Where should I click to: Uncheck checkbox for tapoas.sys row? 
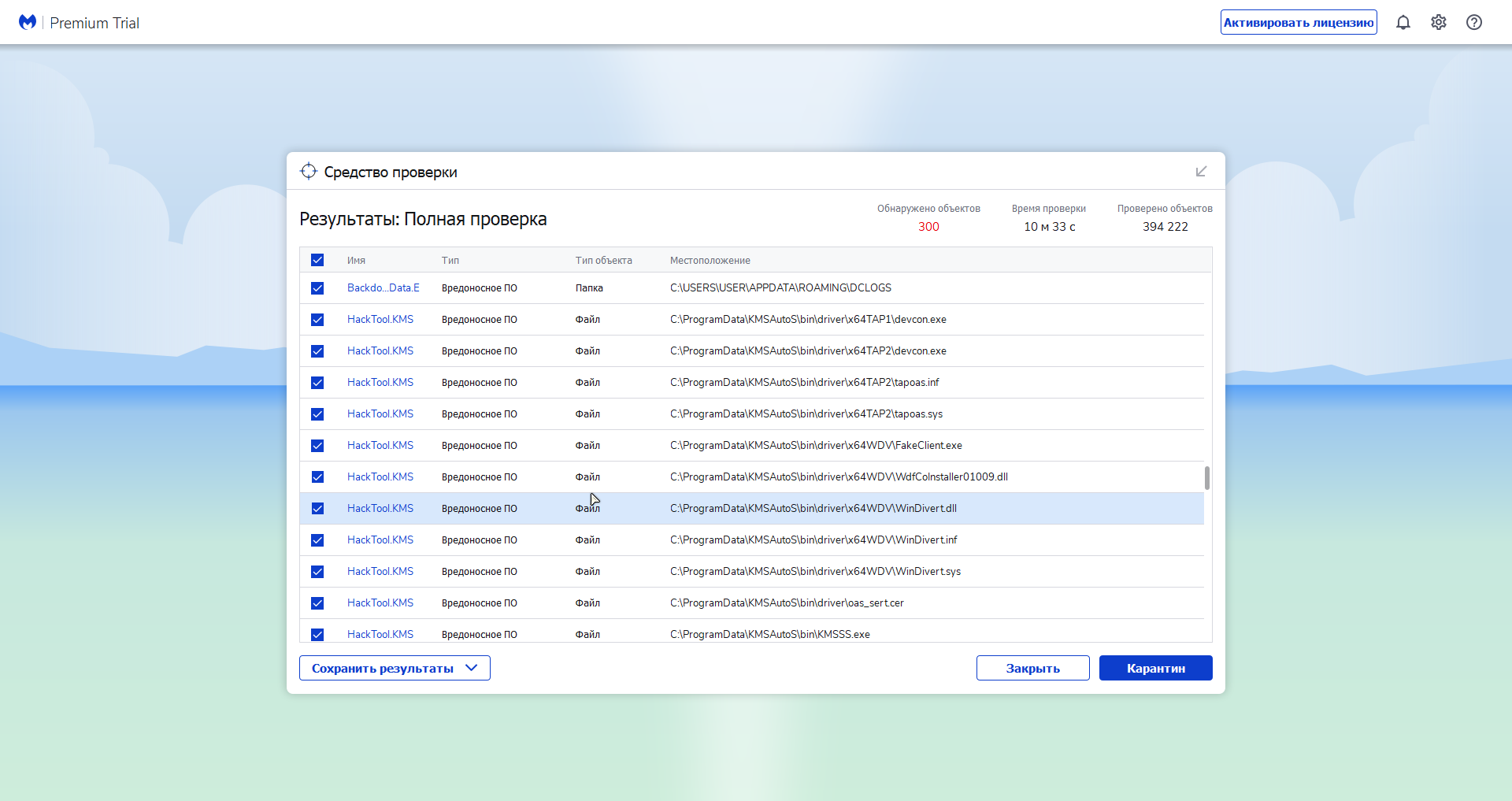(317, 414)
